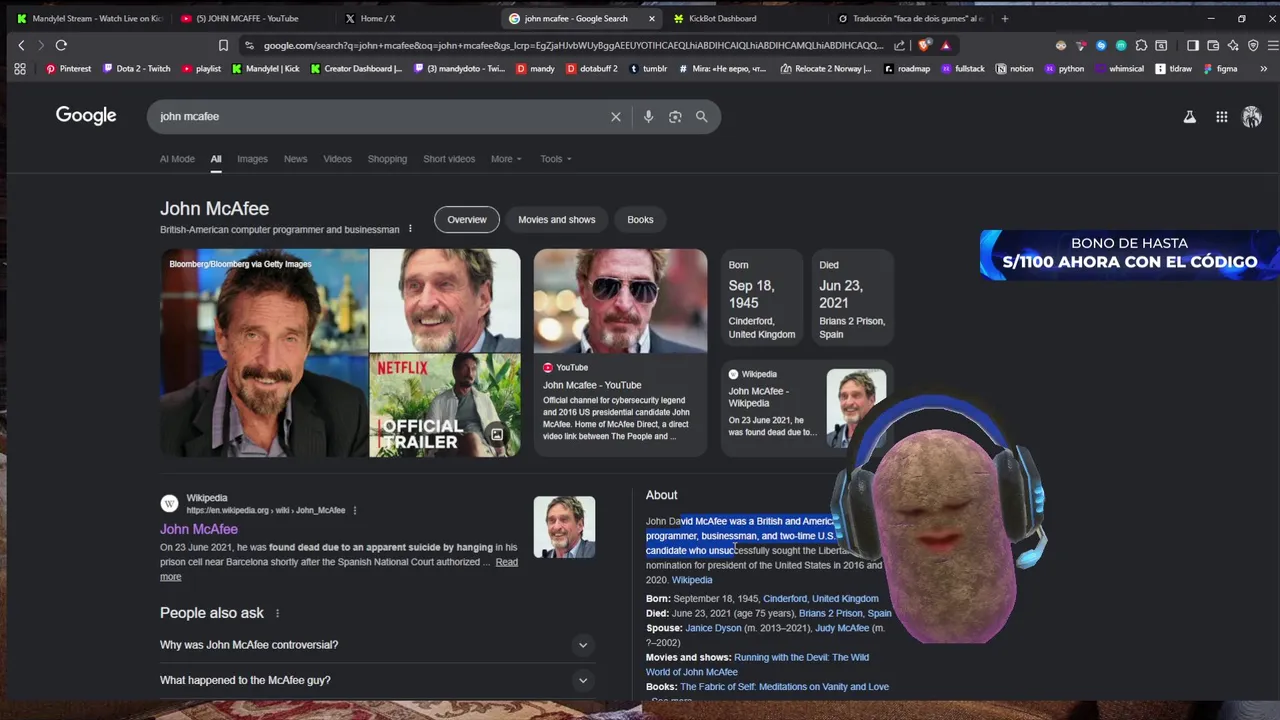Open the Running with the Devil movie link
The image size is (1280, 720).
[801, 658]
